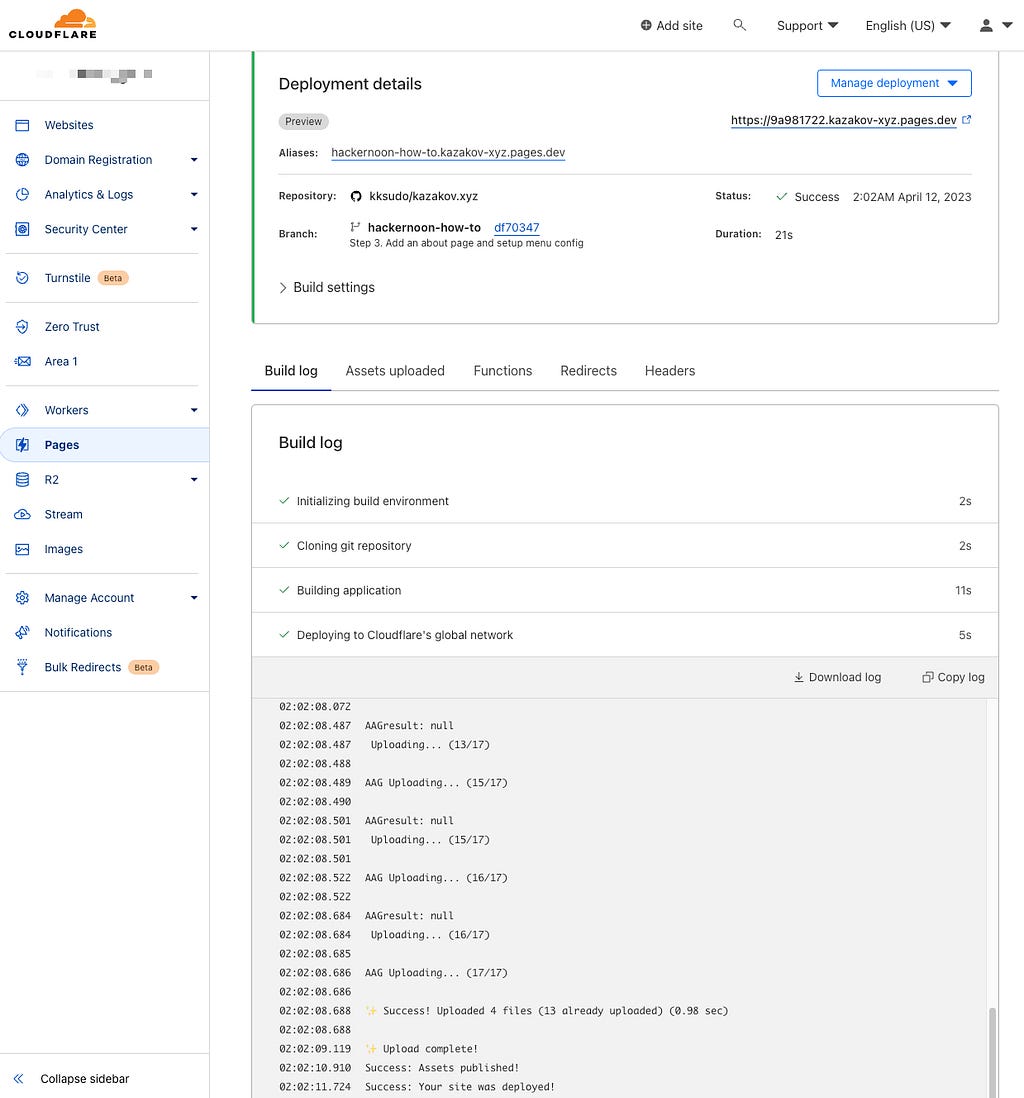Image resolution: width=1024 pixels, height=1098 pixels.
Task: Click the GitHub icon next to repository
Action: pyautogui.click(x=356, y=196)
